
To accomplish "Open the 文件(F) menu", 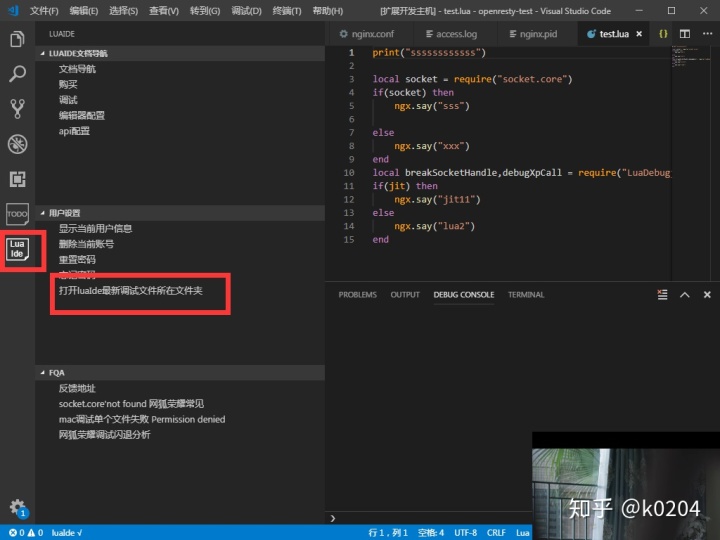I will coord(44,11).
